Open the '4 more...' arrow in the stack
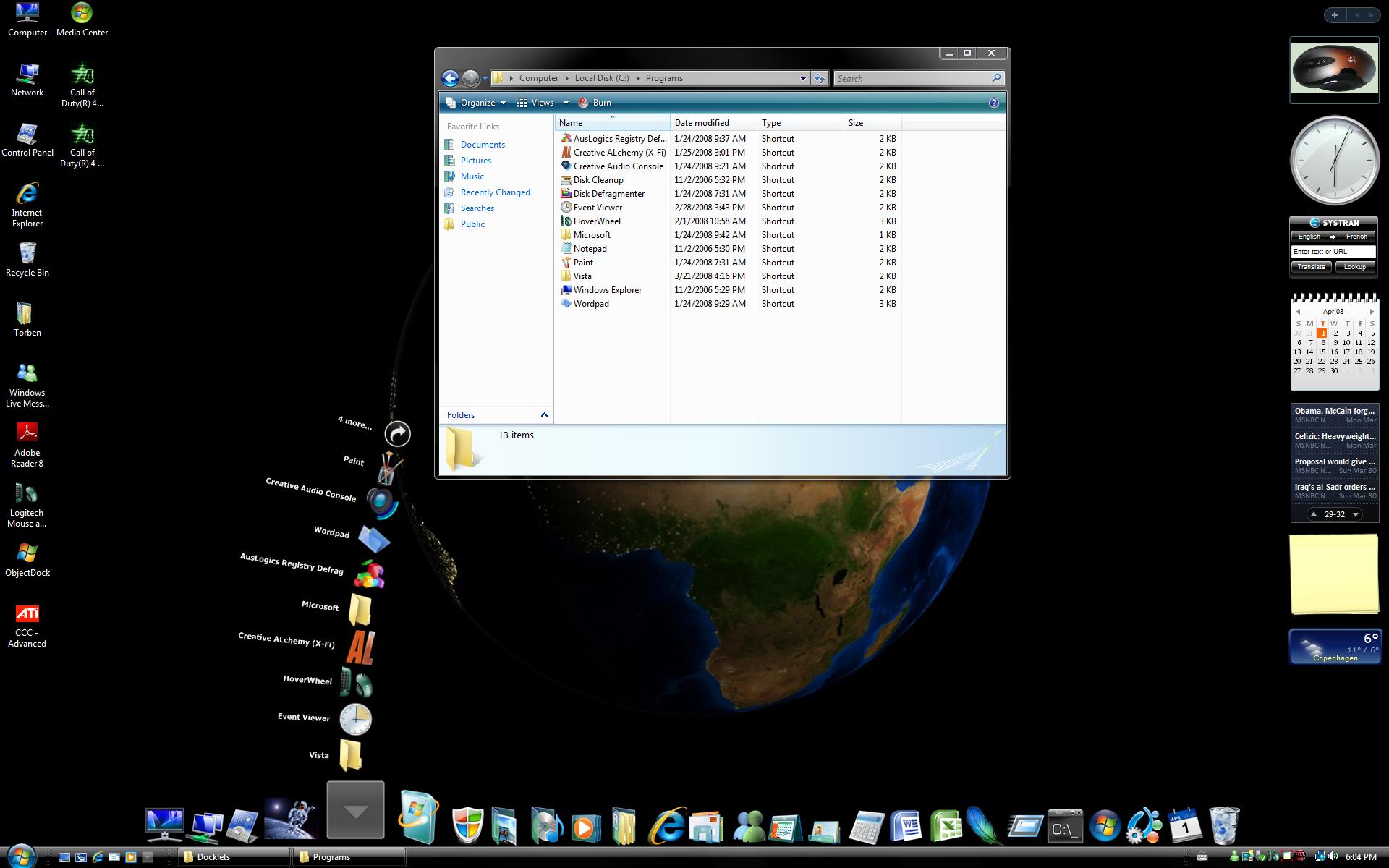The image size is (1389, 868). pos(397,434)
